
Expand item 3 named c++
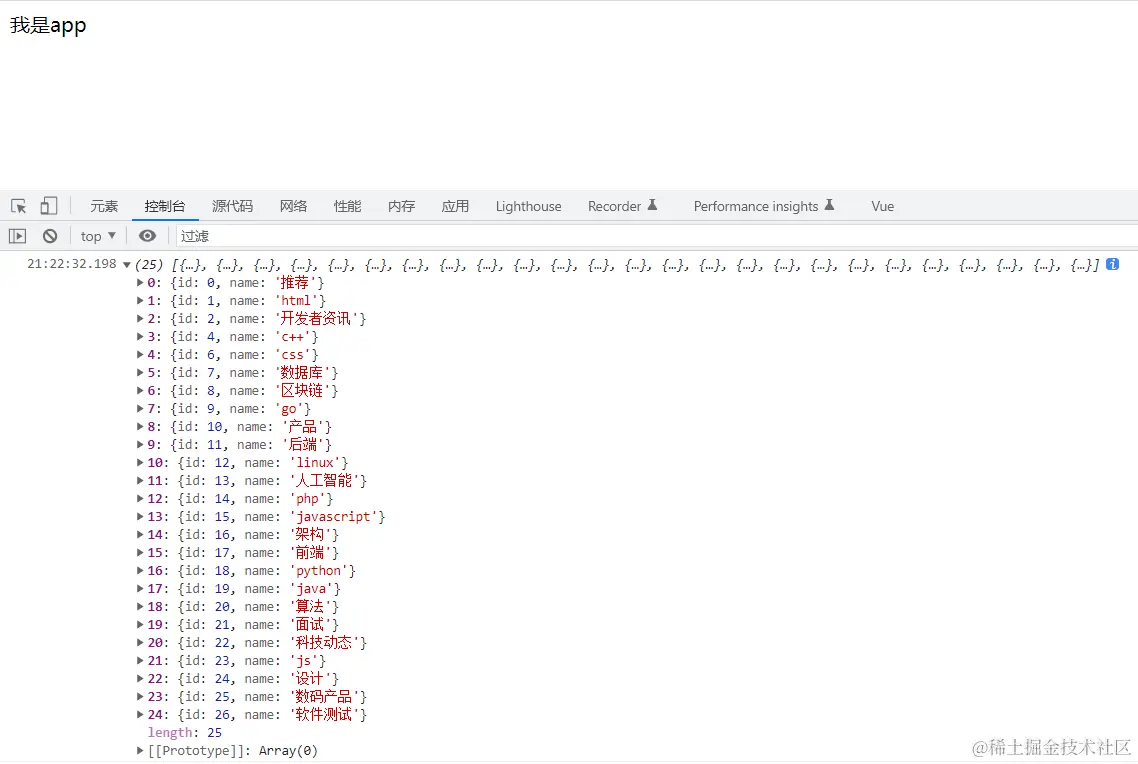[140, 337]
